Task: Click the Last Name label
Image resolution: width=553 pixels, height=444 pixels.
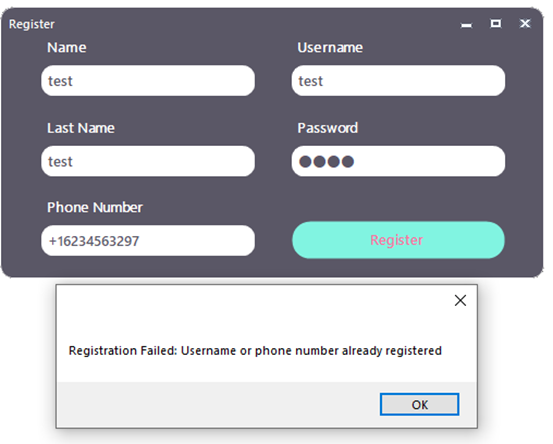Action: [81, 128]
